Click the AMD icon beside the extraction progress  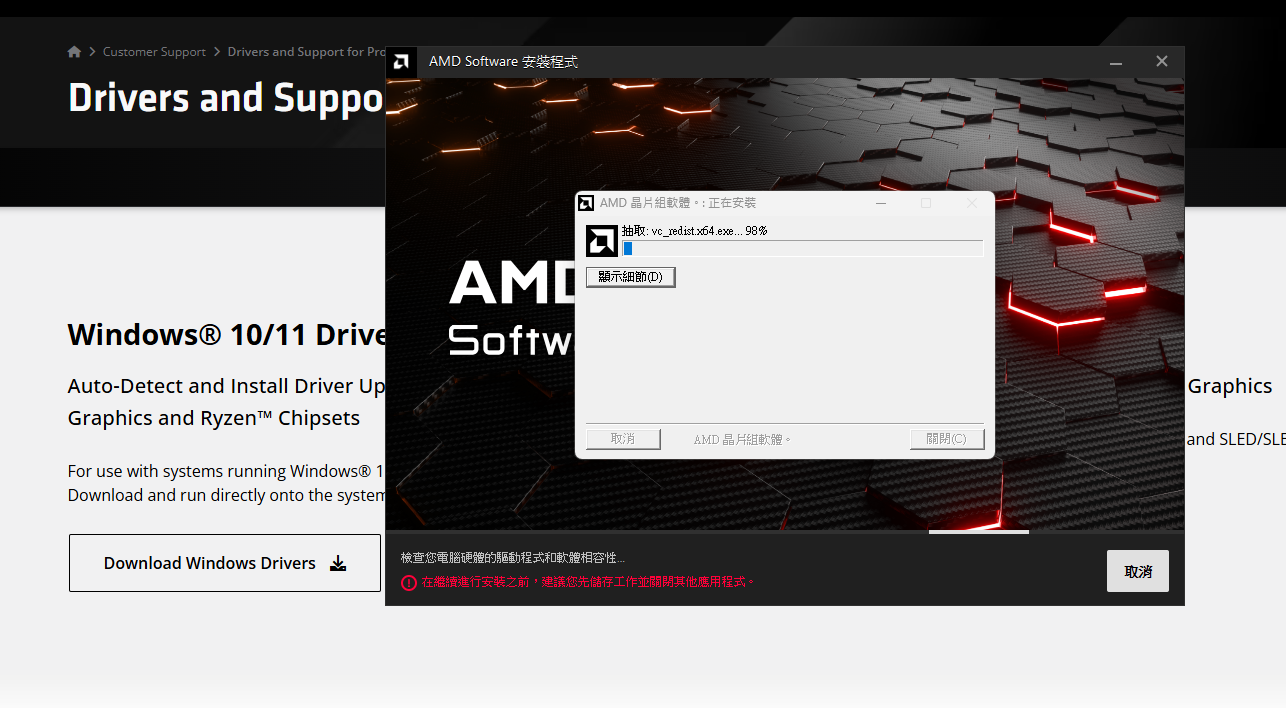601,242
